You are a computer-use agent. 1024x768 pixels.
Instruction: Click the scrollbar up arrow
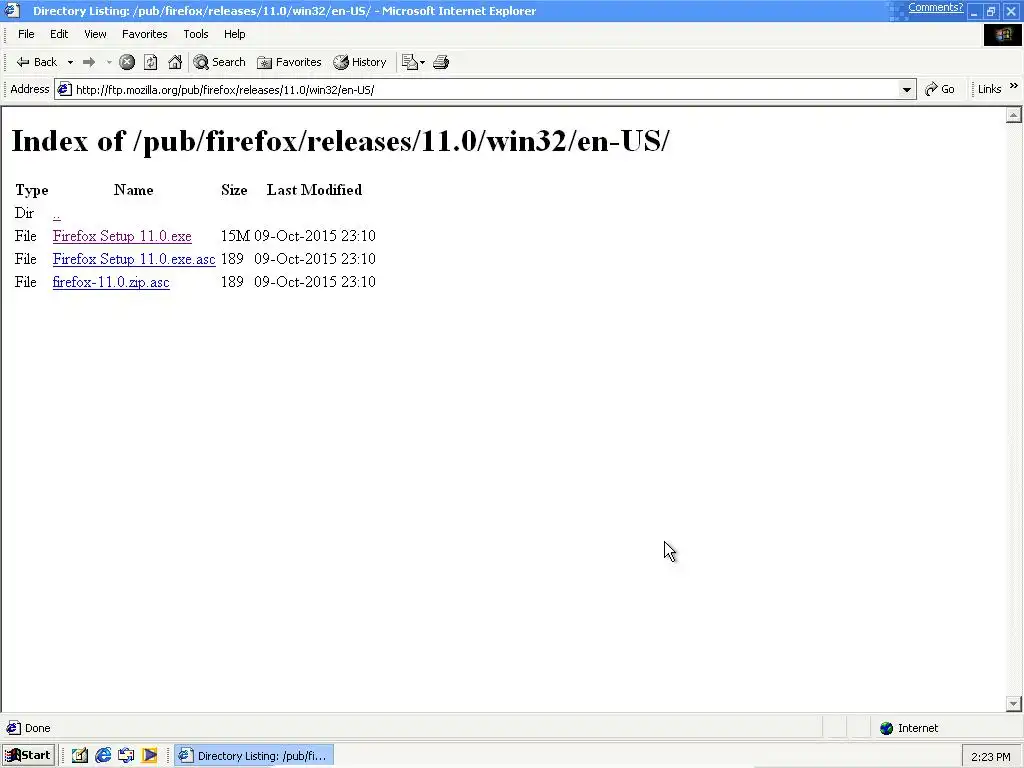1014,116
